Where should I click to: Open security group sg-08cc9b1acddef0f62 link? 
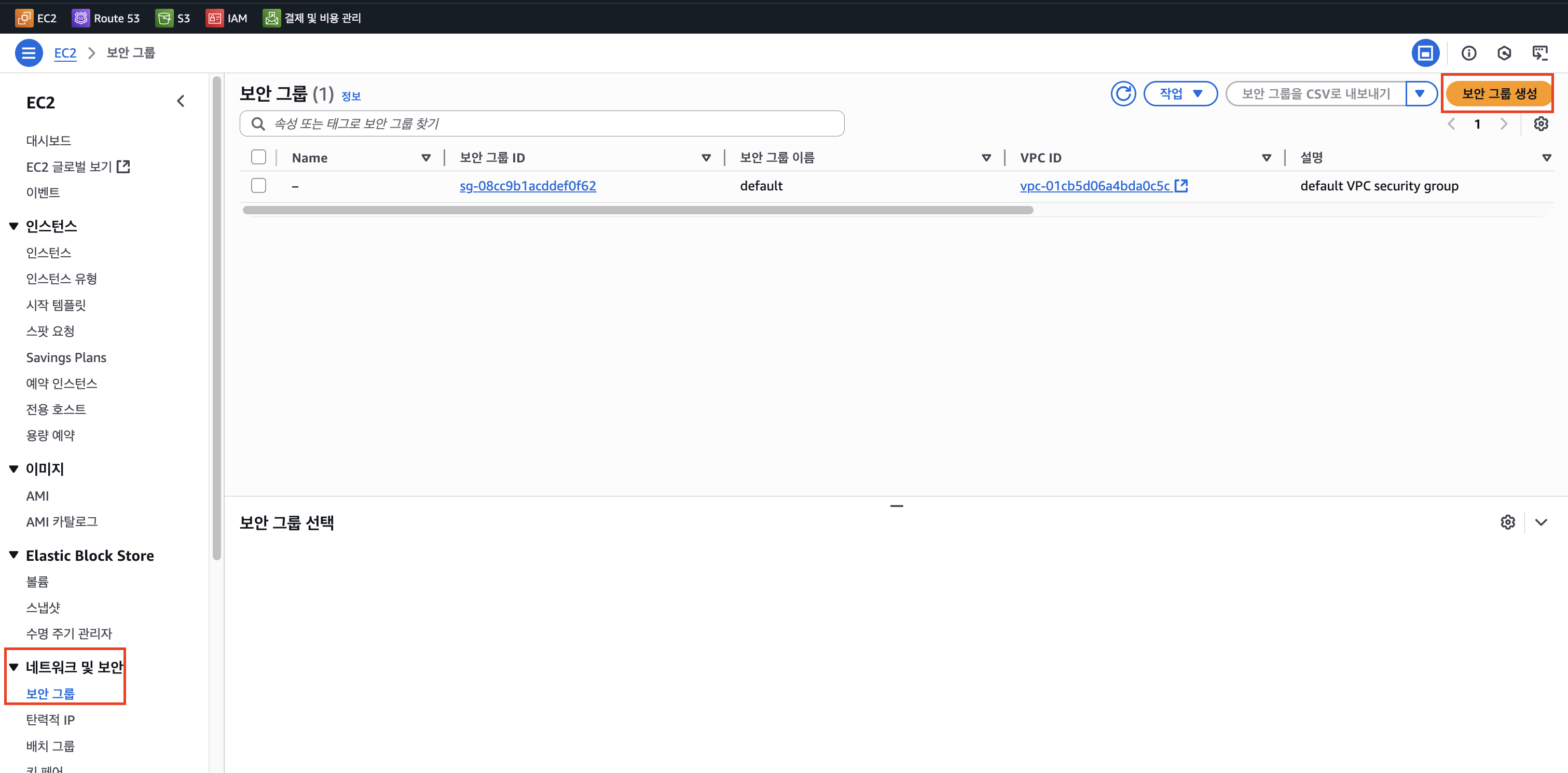point(528,186)
